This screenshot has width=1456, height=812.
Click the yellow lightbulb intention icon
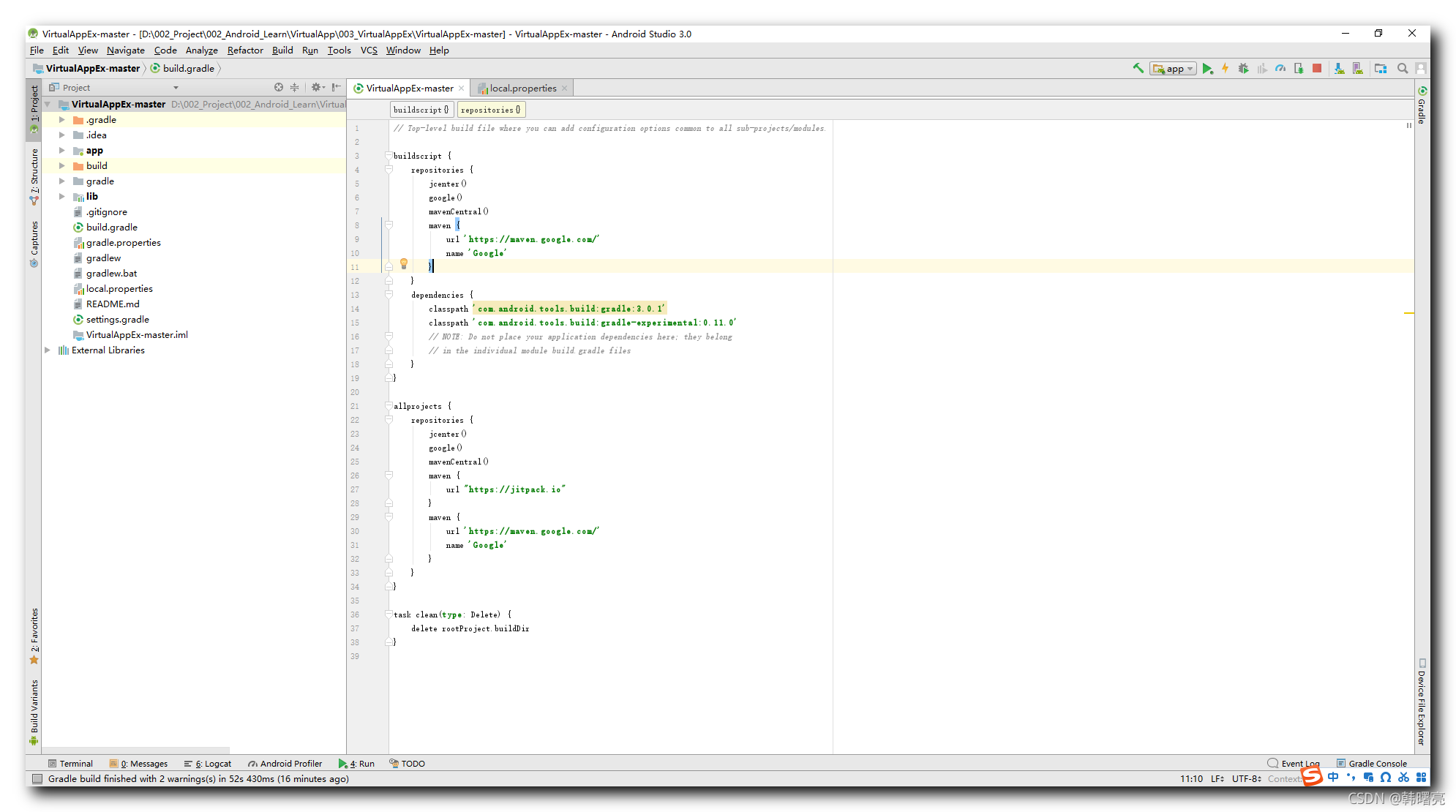coord(403,263)
